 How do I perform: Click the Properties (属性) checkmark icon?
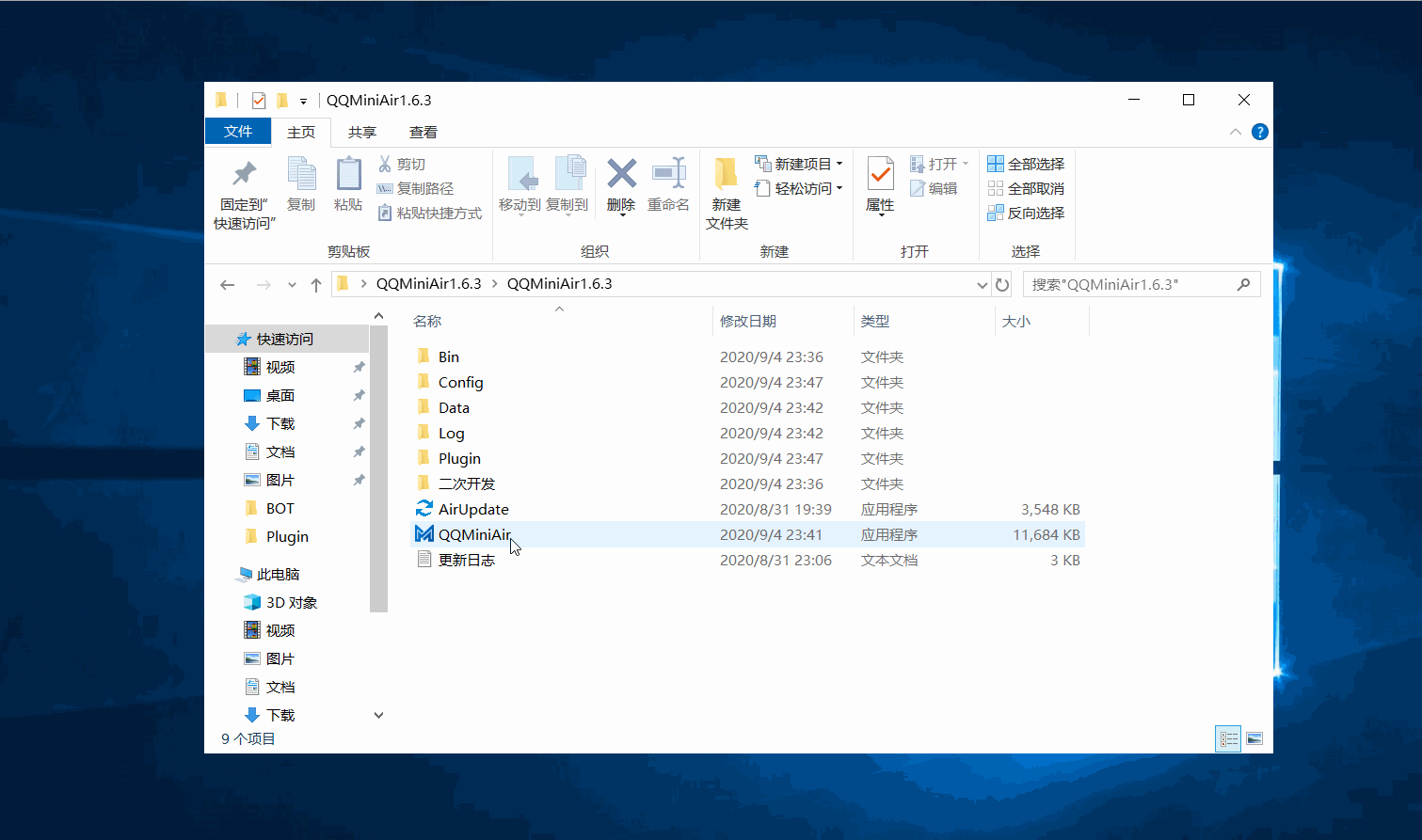coord(880,174)
